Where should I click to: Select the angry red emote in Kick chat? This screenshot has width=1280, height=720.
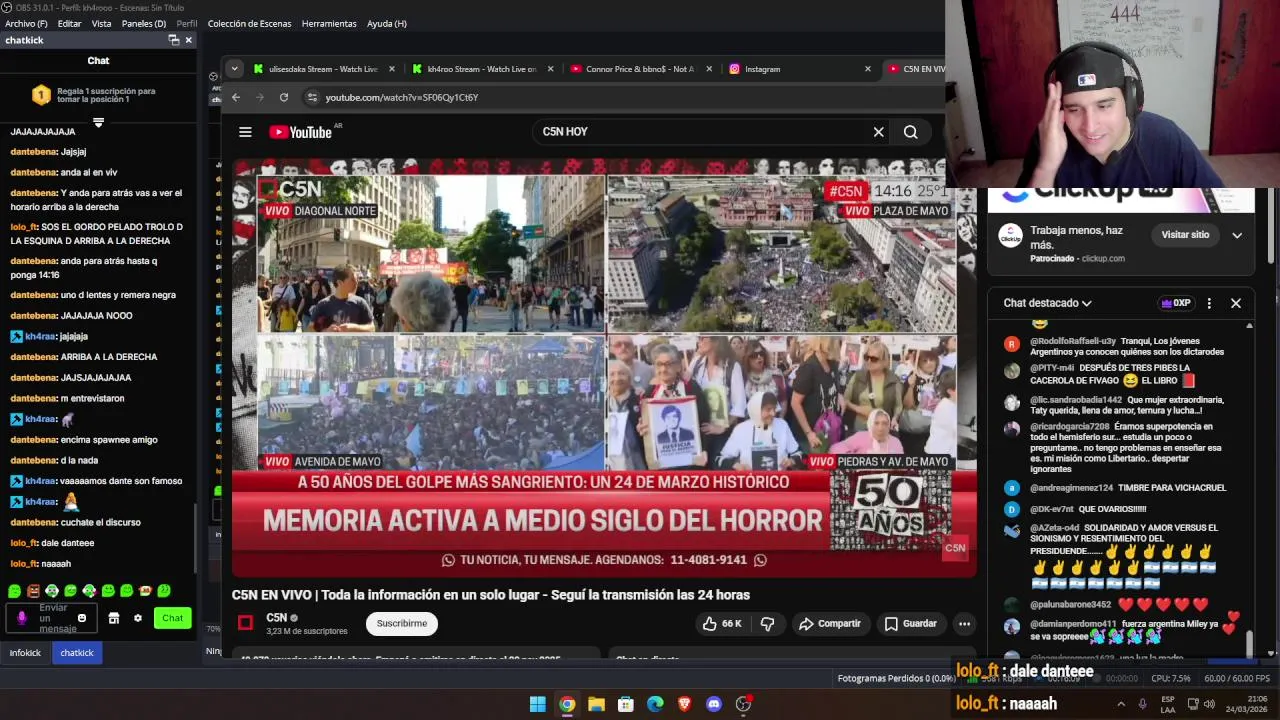[33, 591]
